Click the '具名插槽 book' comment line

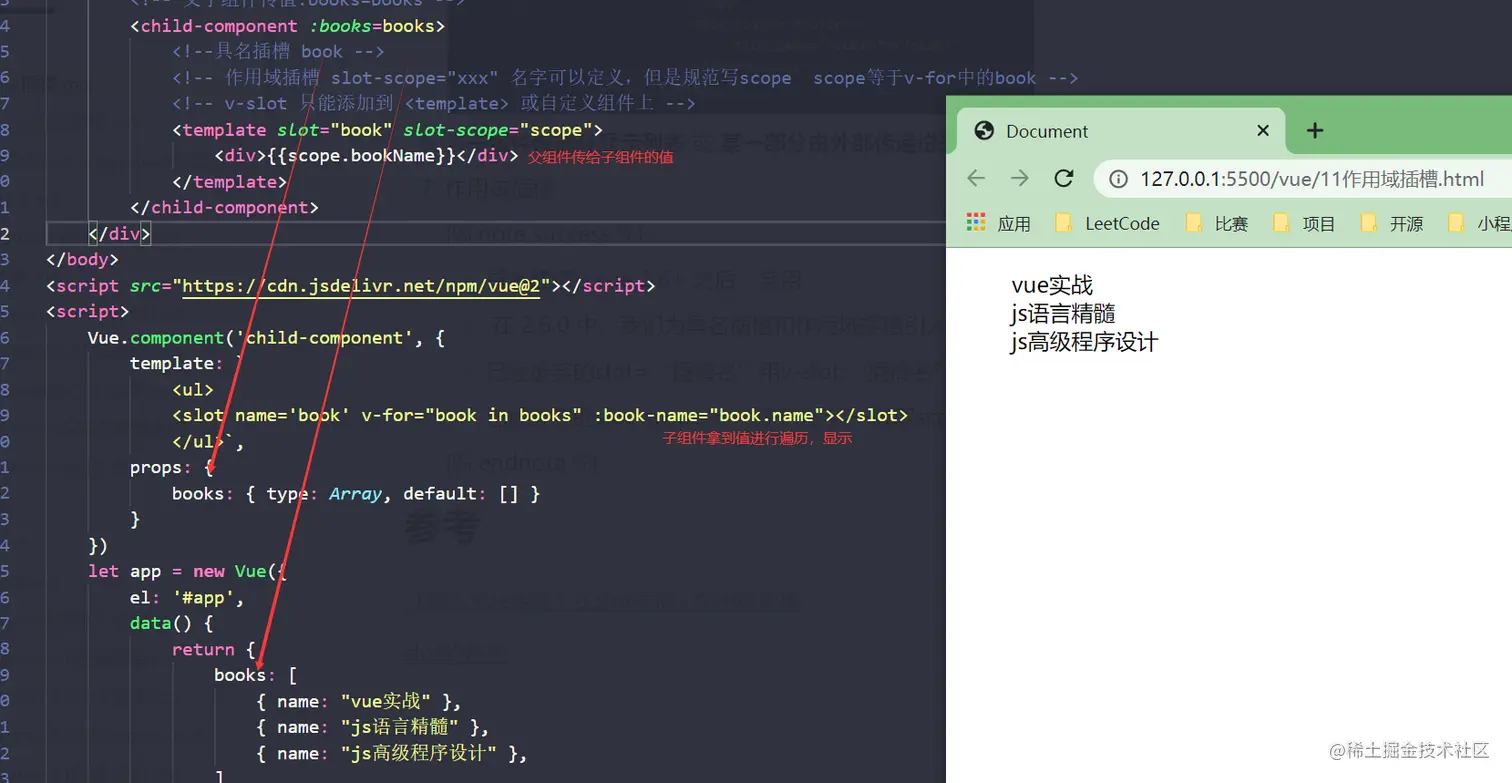pyautogui.click(x=278, y=52)
